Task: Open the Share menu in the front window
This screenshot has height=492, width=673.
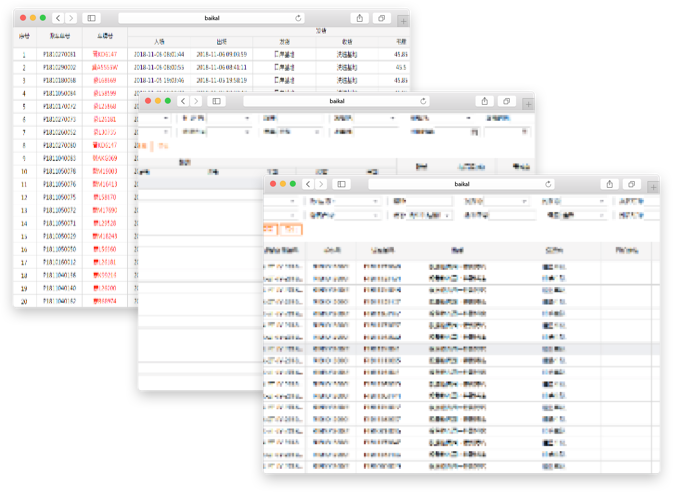Action: coord(609,184)
